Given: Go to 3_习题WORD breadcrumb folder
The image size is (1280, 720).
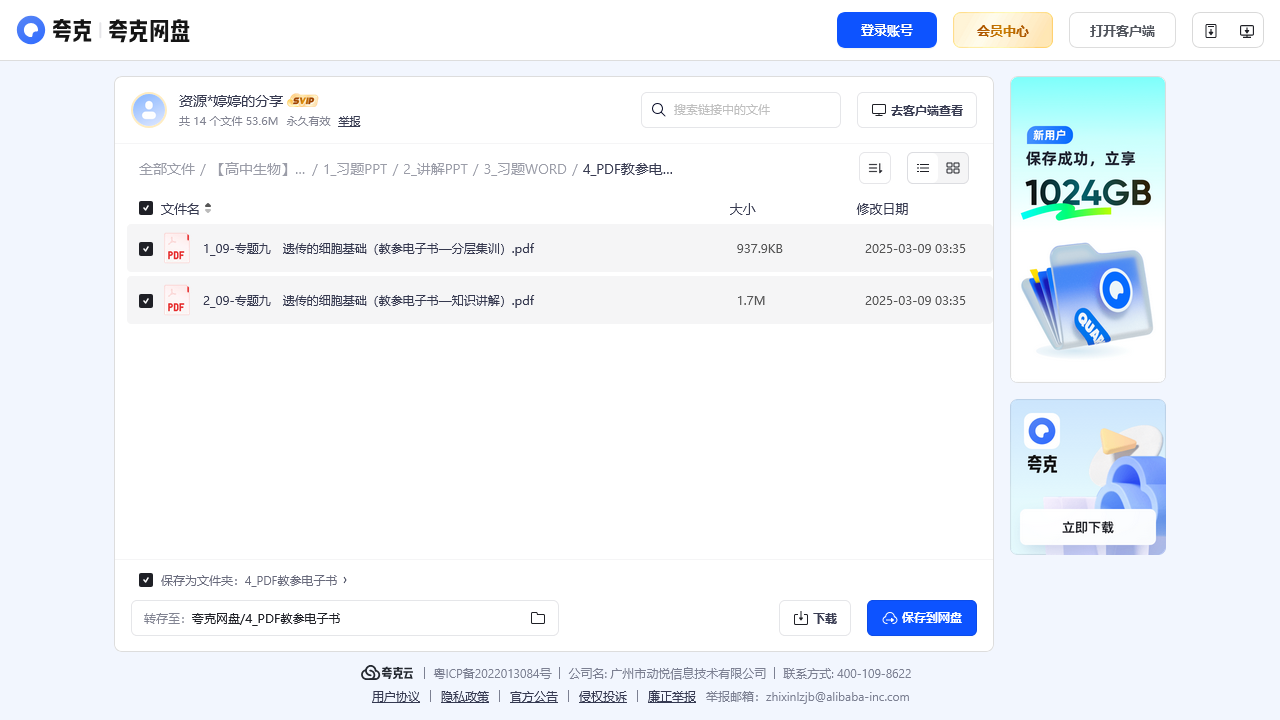Looking at the screenshot, I should coord(525,169).
